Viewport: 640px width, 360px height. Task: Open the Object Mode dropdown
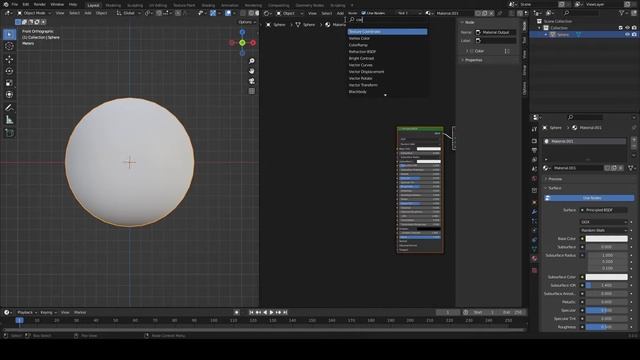click(34, 13)
